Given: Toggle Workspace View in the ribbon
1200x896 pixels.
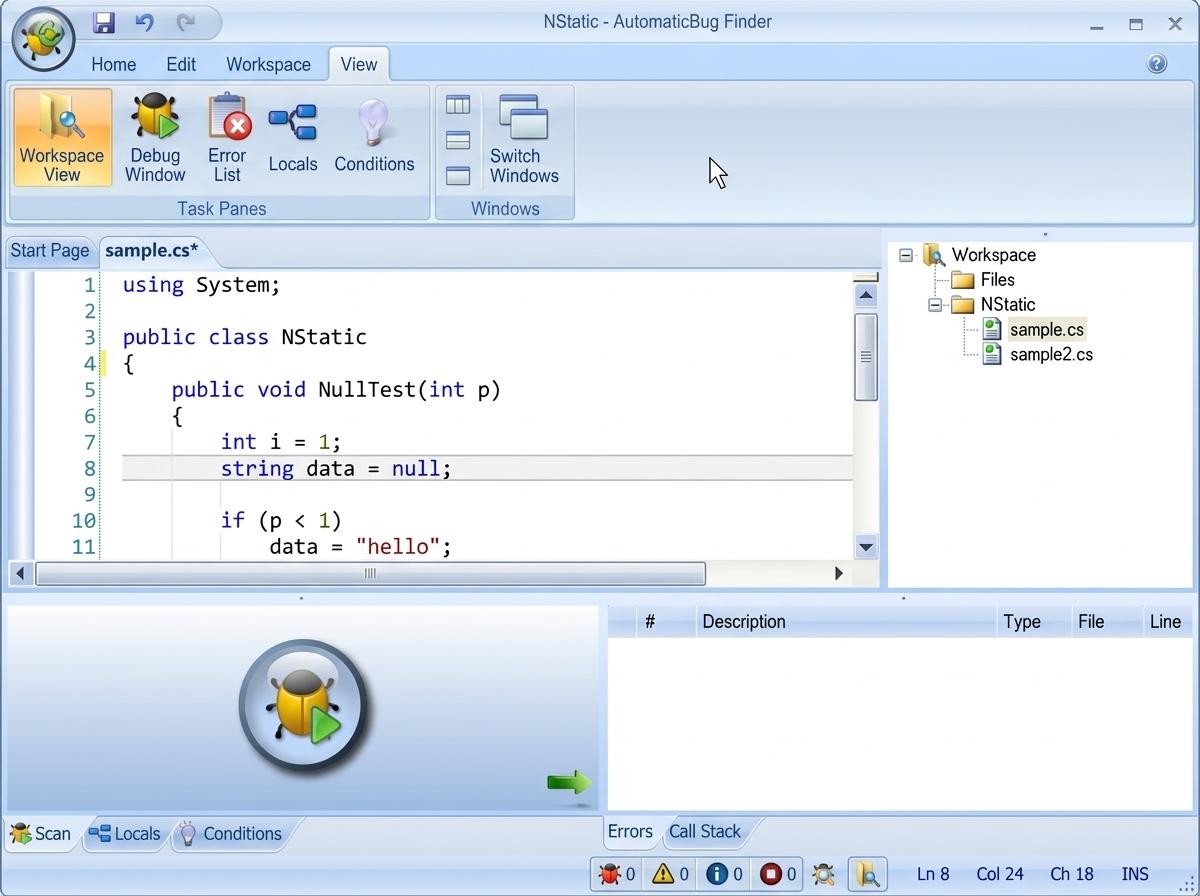Looking at the screenshot, I should pyautogui.click(x=62, y=138).
